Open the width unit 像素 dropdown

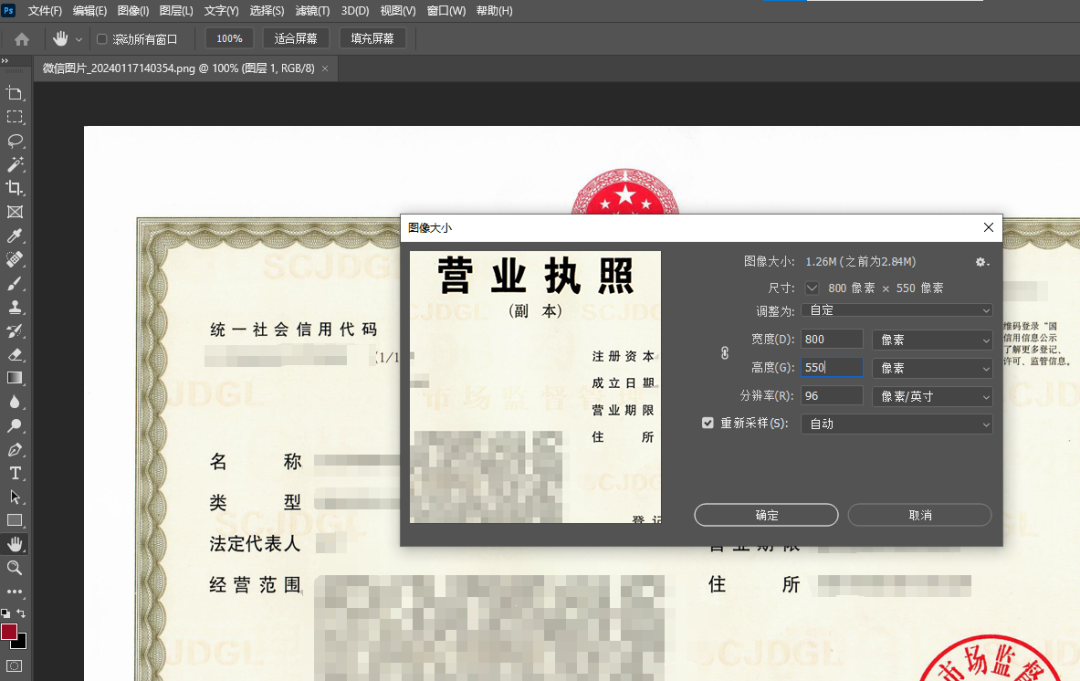932,339
